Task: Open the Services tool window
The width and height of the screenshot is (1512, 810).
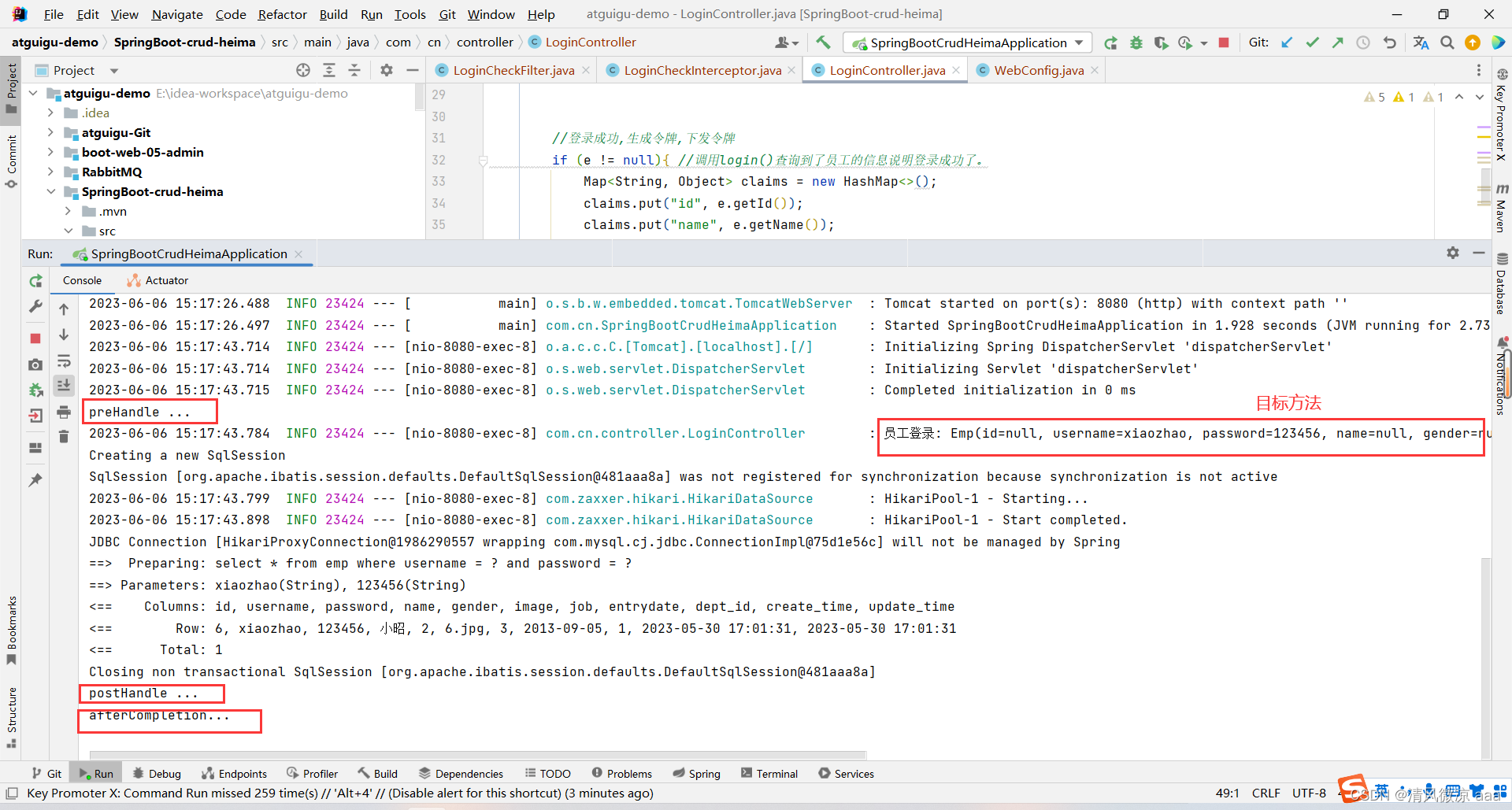Action: point(846,774)
